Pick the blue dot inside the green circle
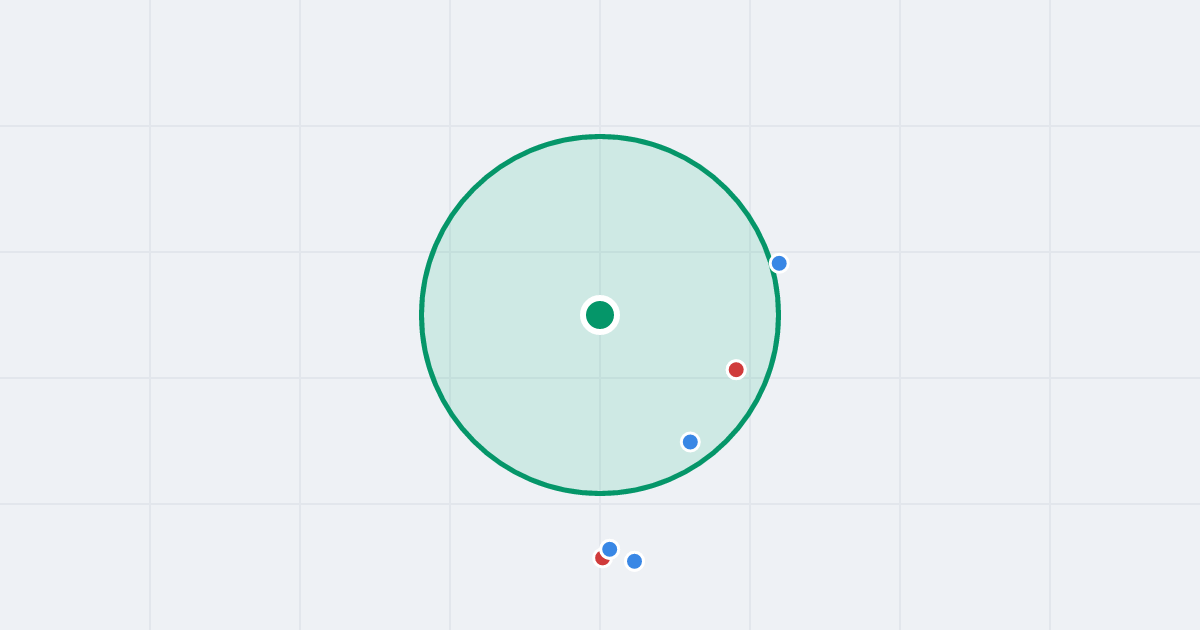The height and width of the screenshot is (630, 1200). (x=690, y=442)
